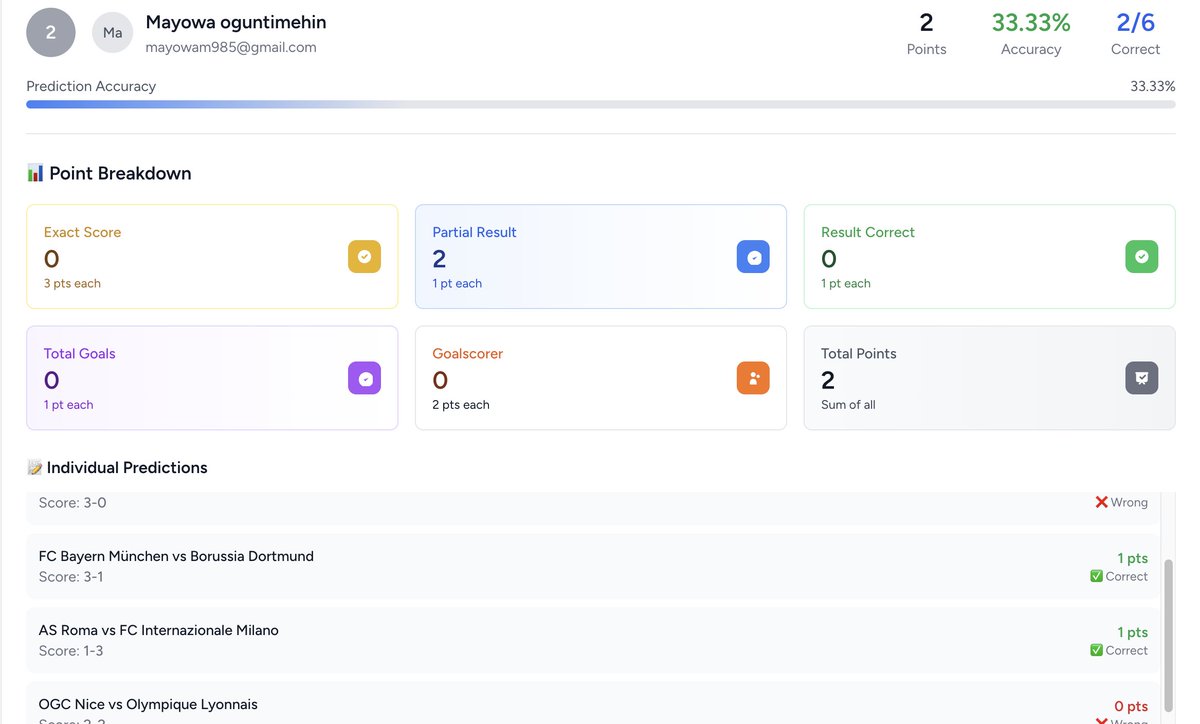The image size is (1200, 724).
Task: Click the red X icon next to Score: 3-0
Action: tap(1102, 503)
